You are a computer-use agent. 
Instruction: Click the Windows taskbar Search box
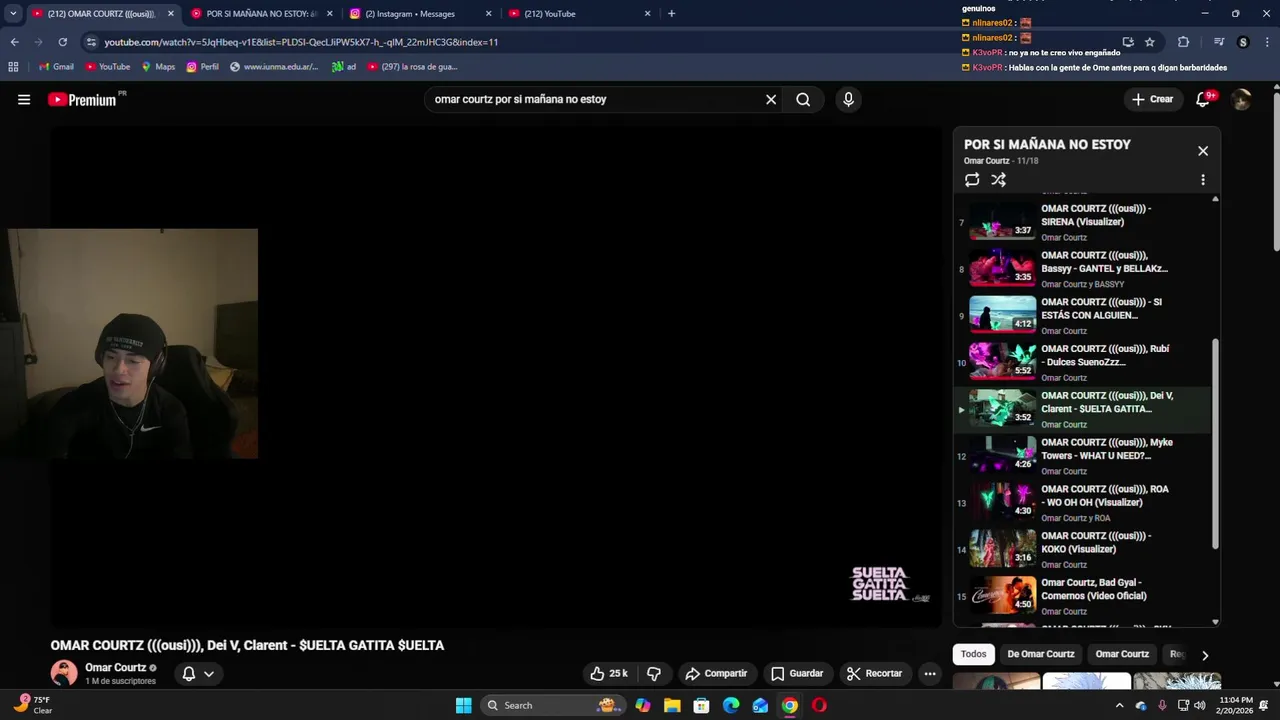pos(554,705)
